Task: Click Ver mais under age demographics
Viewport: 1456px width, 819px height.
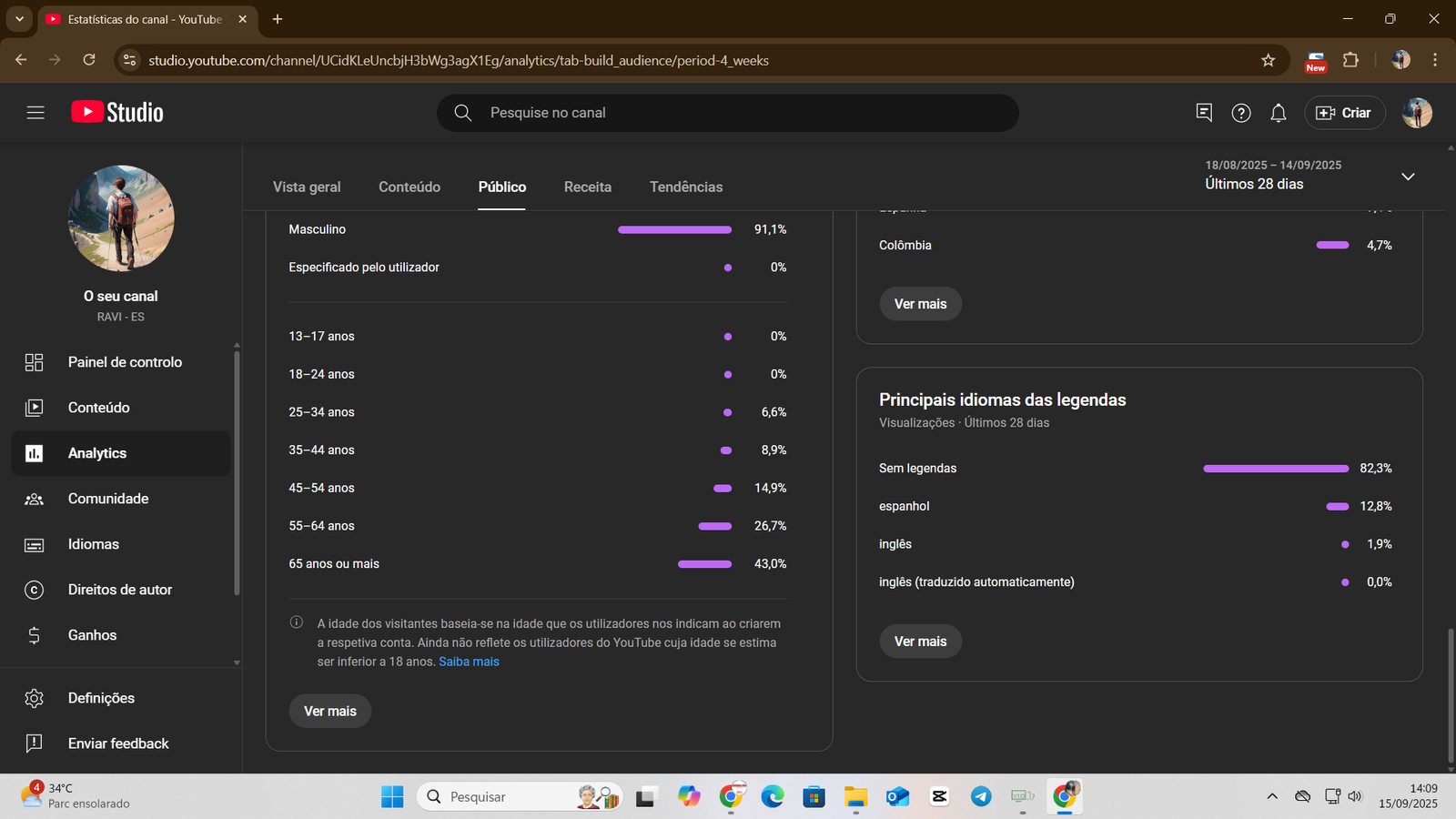Action: coord(329,711)
